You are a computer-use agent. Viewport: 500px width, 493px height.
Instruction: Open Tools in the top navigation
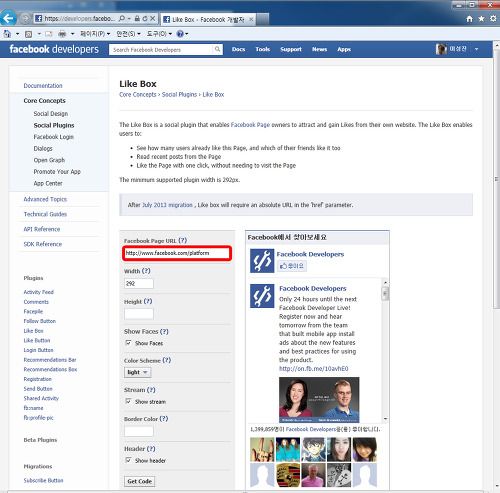(263, 49)
